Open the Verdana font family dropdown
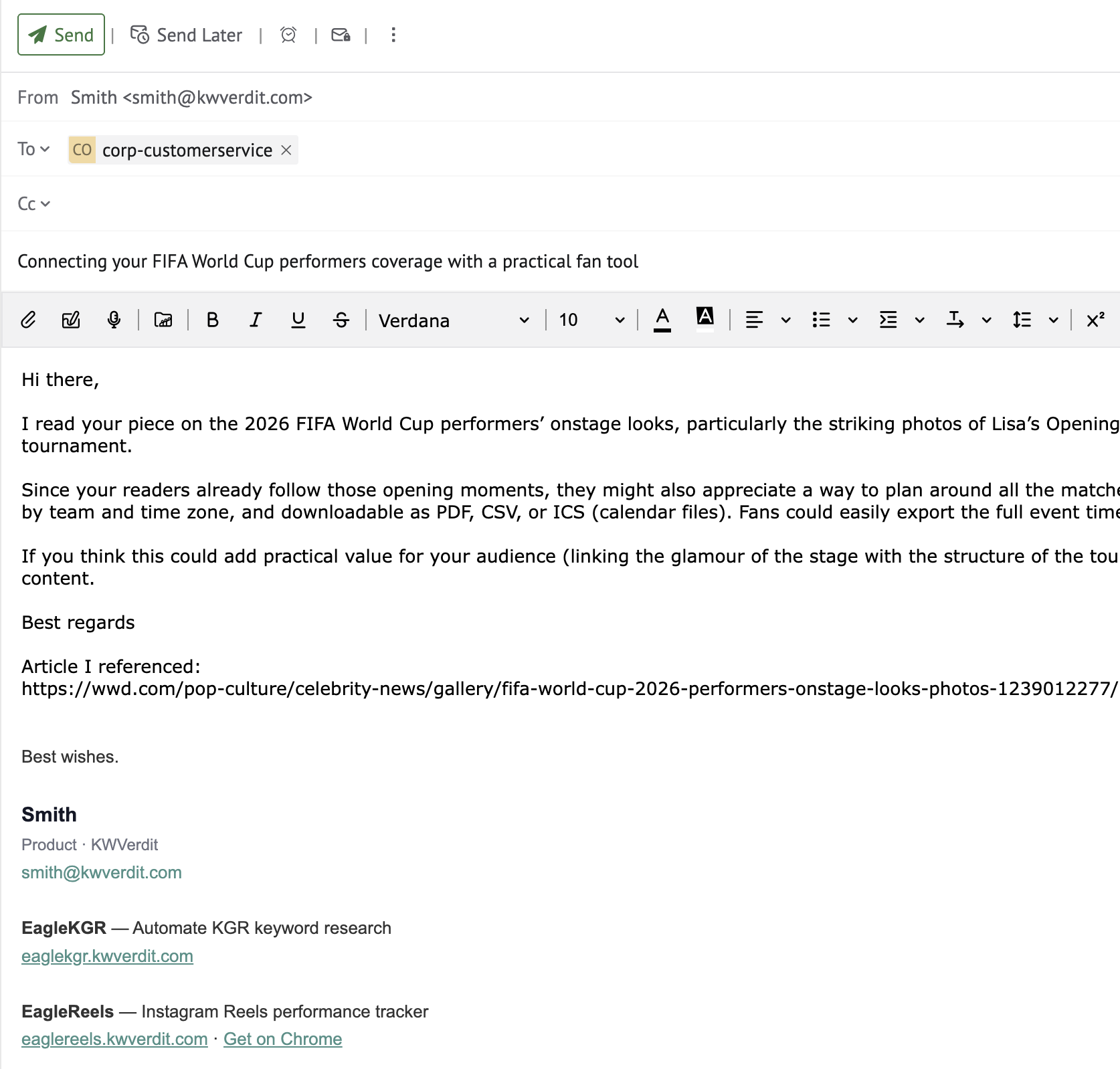Image resolution: width=1120 pixels, height=1069 pixels. tap(454, 320)
